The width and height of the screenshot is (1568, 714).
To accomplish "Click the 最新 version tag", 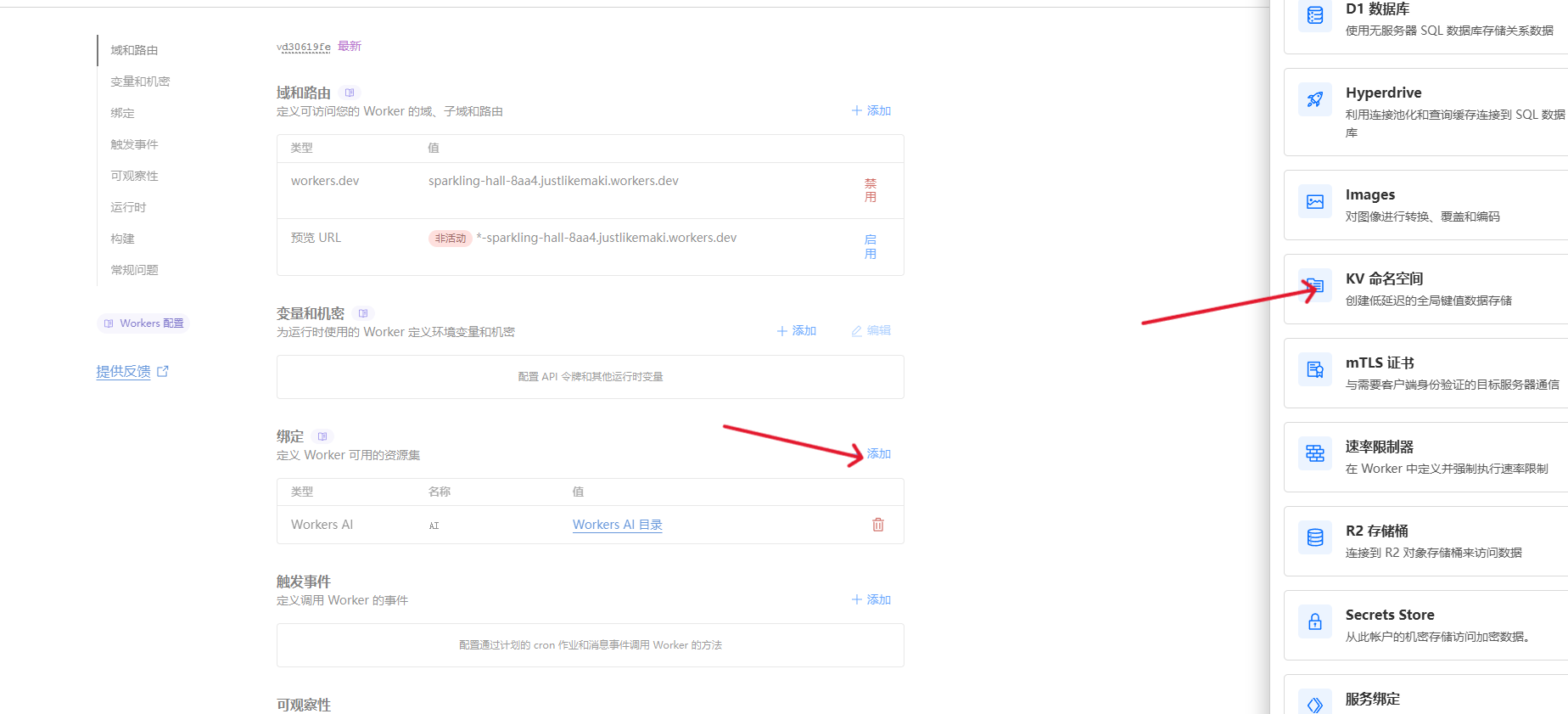I will pos(350,46).
